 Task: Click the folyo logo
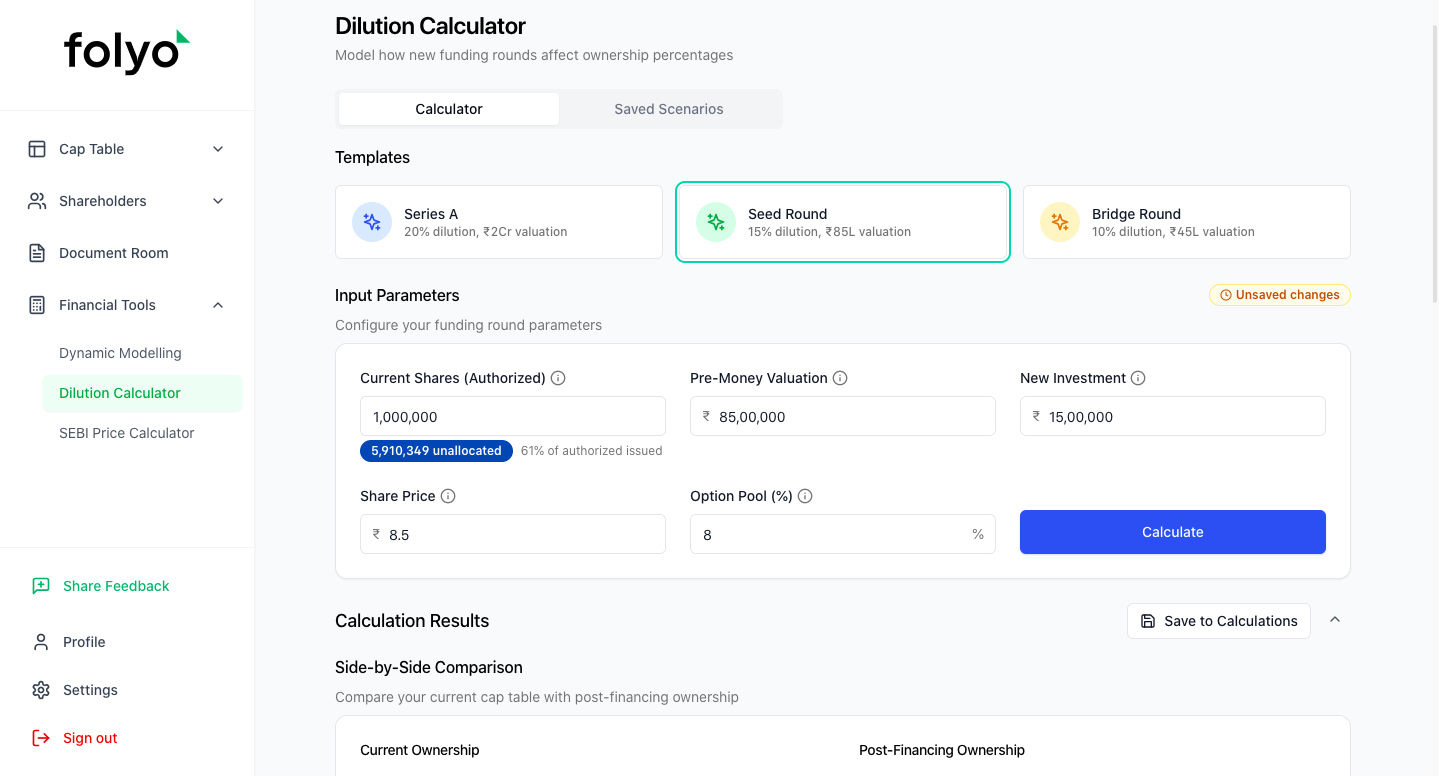click(x=127, y=52)
